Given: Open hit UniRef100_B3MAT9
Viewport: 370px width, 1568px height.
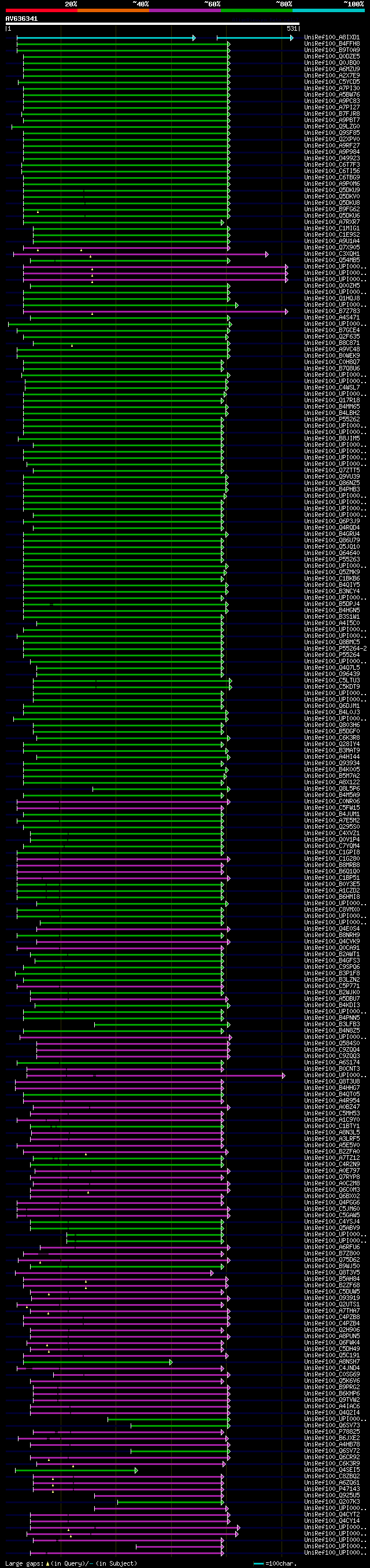Looking at the screenshot, I should [332, 751].
